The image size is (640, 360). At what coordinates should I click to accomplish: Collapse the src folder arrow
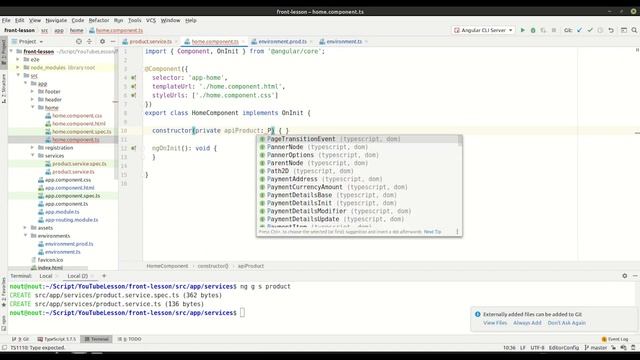[18, 76]
